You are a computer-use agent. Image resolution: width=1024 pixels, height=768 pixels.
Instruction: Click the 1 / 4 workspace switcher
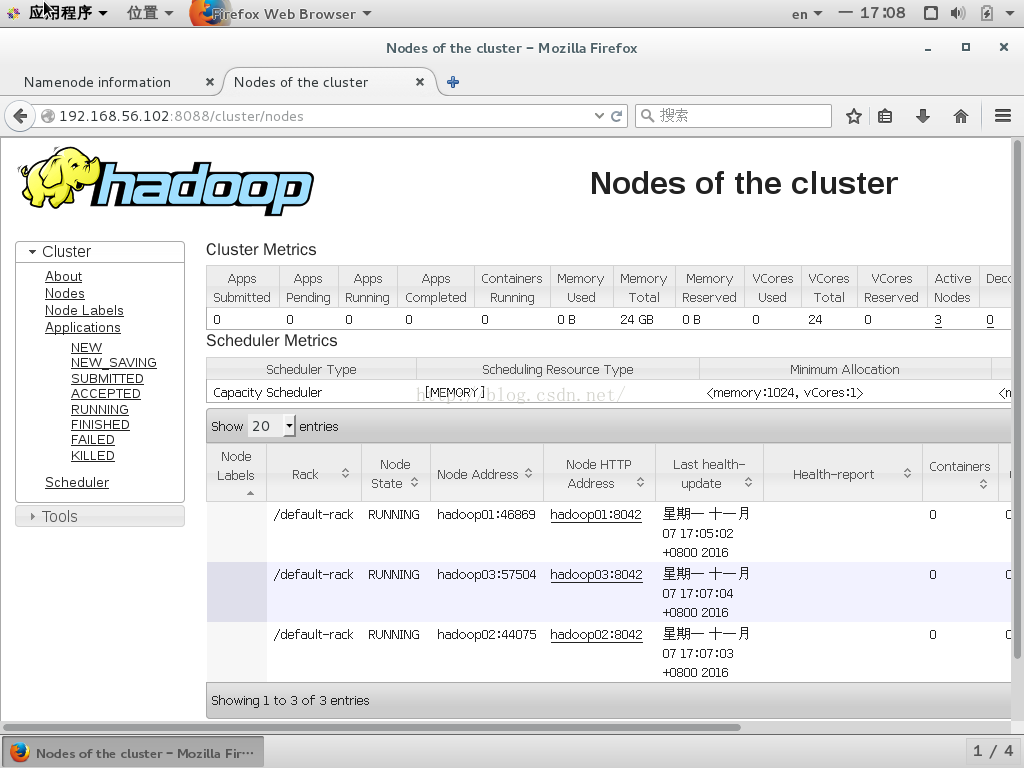[993, 751]
